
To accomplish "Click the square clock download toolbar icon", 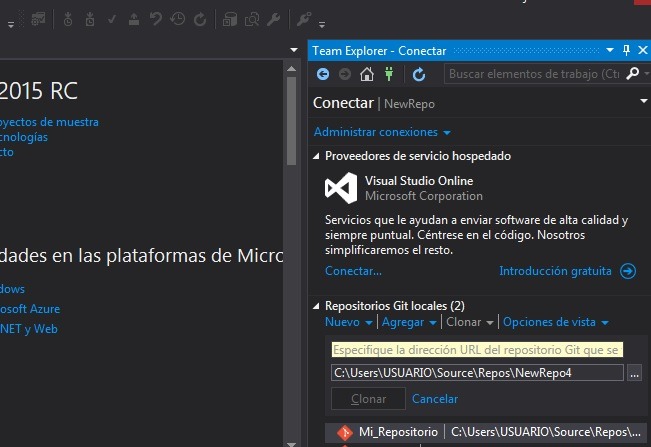I will click(x=90, y=19).
